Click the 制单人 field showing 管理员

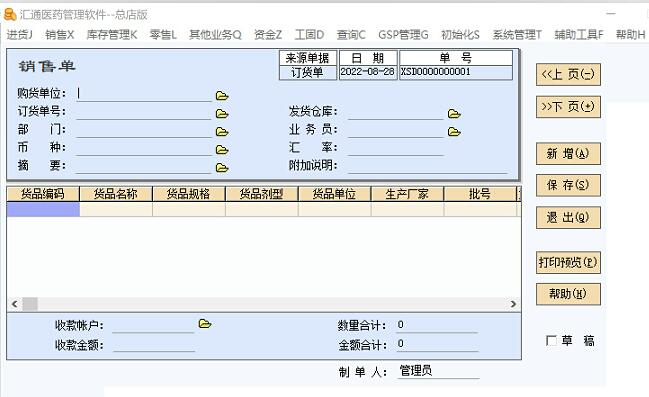(x=438, y=371)
